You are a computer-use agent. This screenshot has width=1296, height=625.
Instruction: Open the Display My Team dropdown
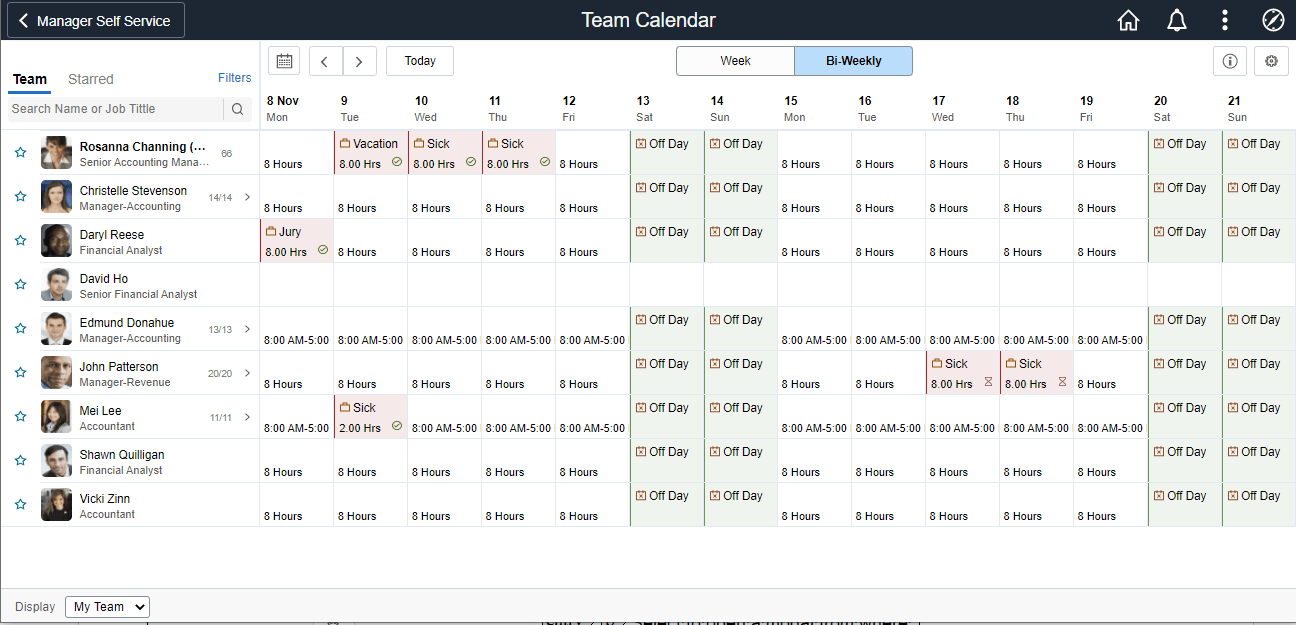(x=107, y=606)
